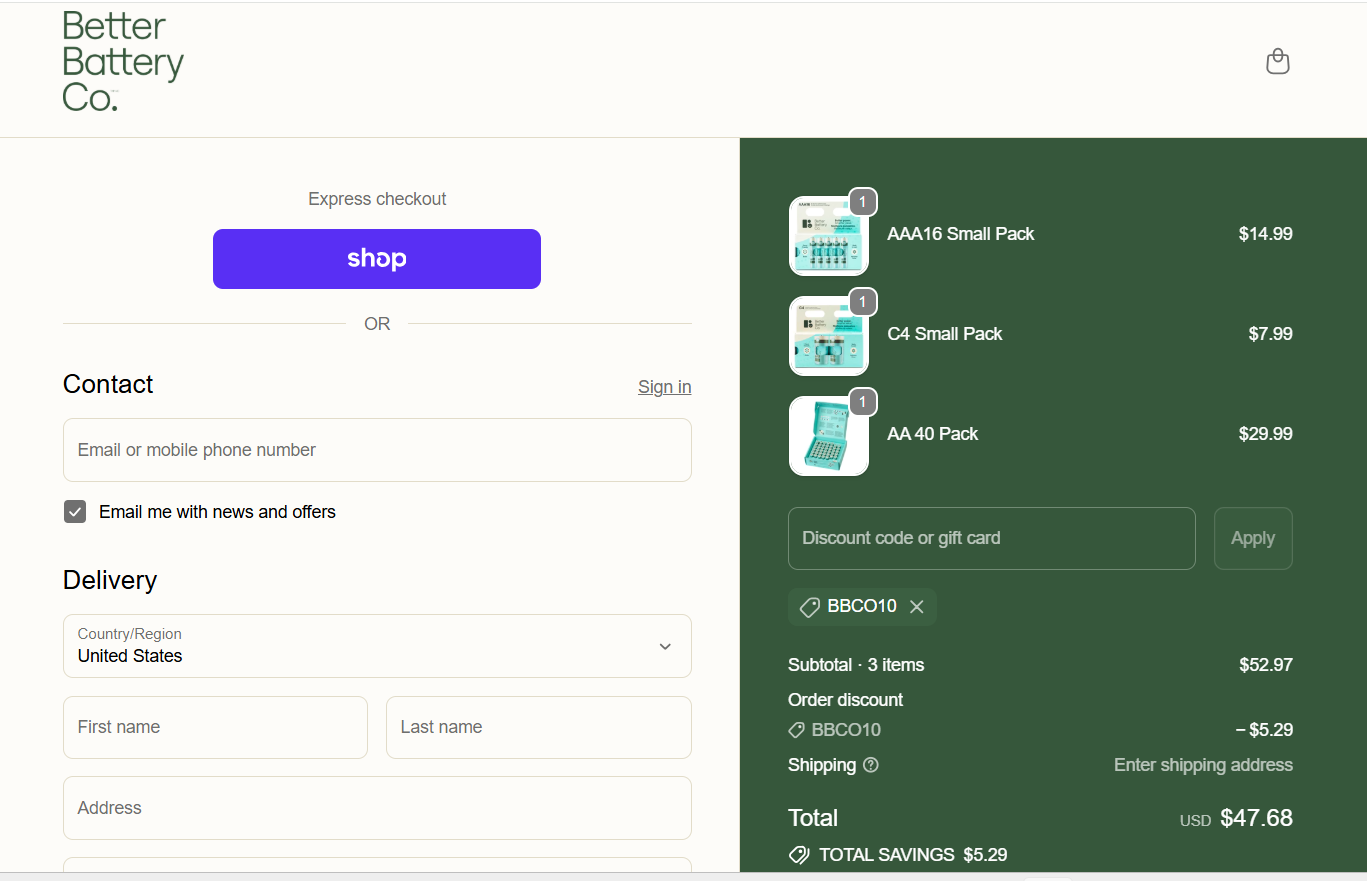Pay with Shop express checkout button
Screen dimensions: 1367x881
377,259
